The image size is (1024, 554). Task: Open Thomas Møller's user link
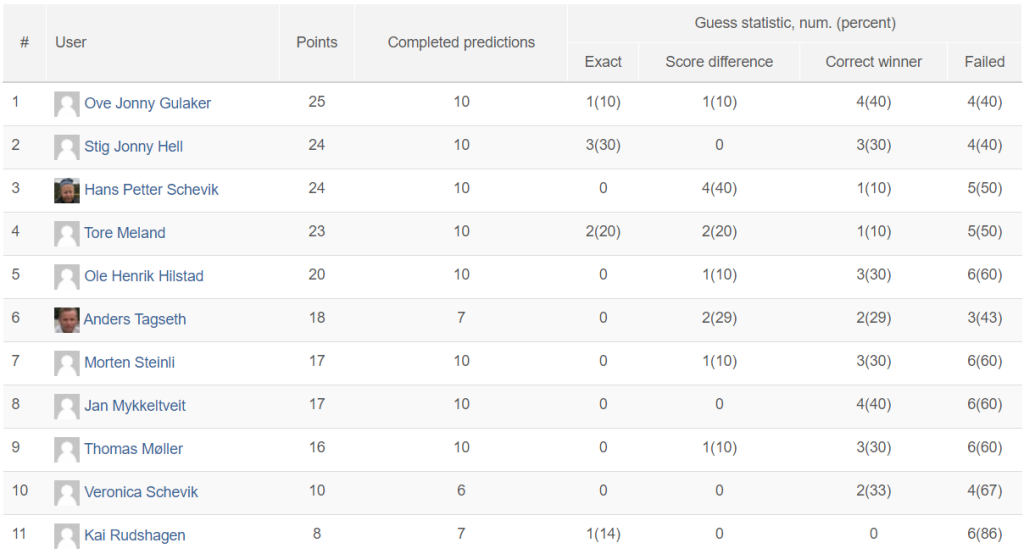pyautogui.click(x=133, y=449)
